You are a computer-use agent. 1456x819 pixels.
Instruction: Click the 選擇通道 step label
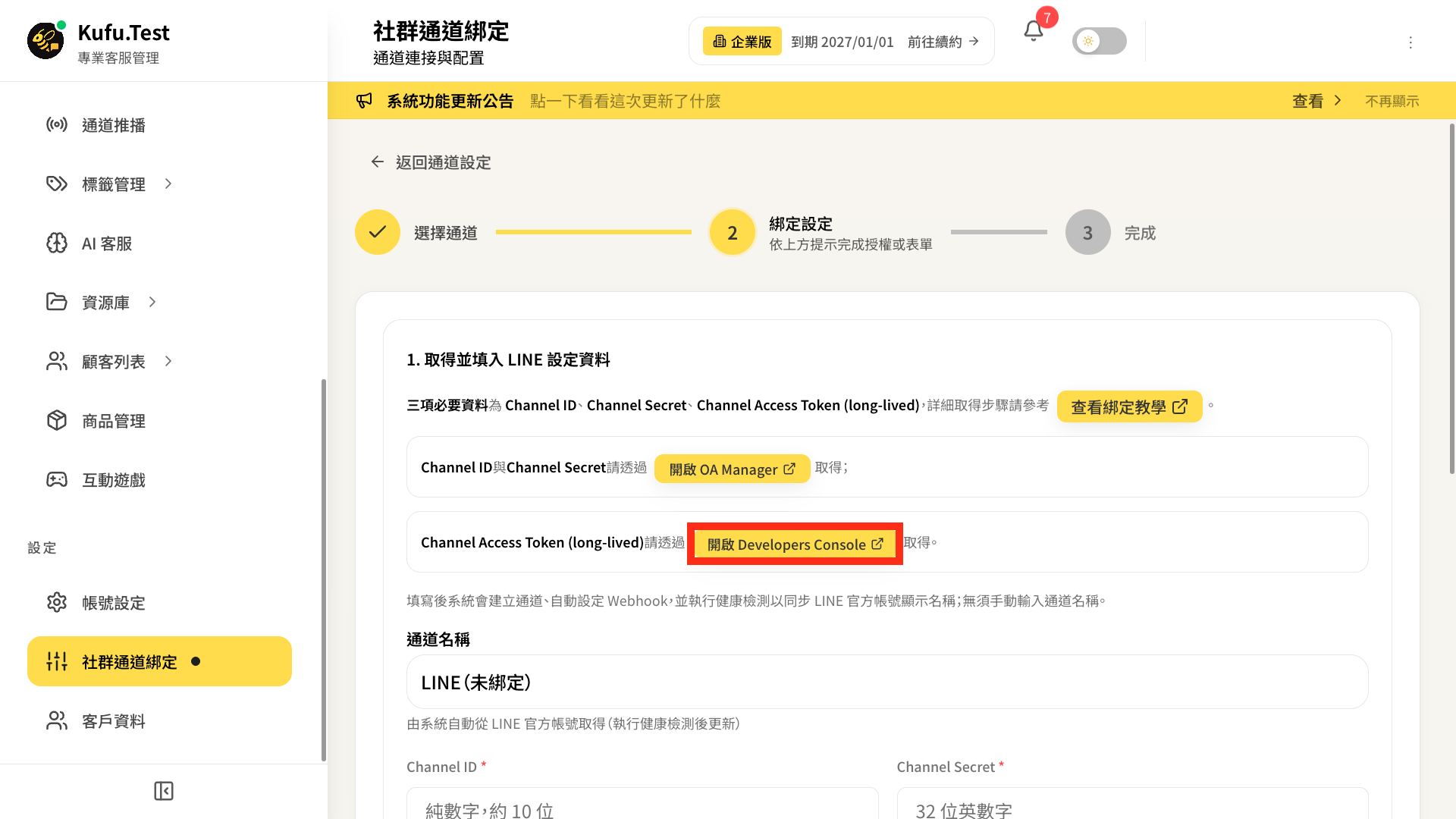pos(446,233)
